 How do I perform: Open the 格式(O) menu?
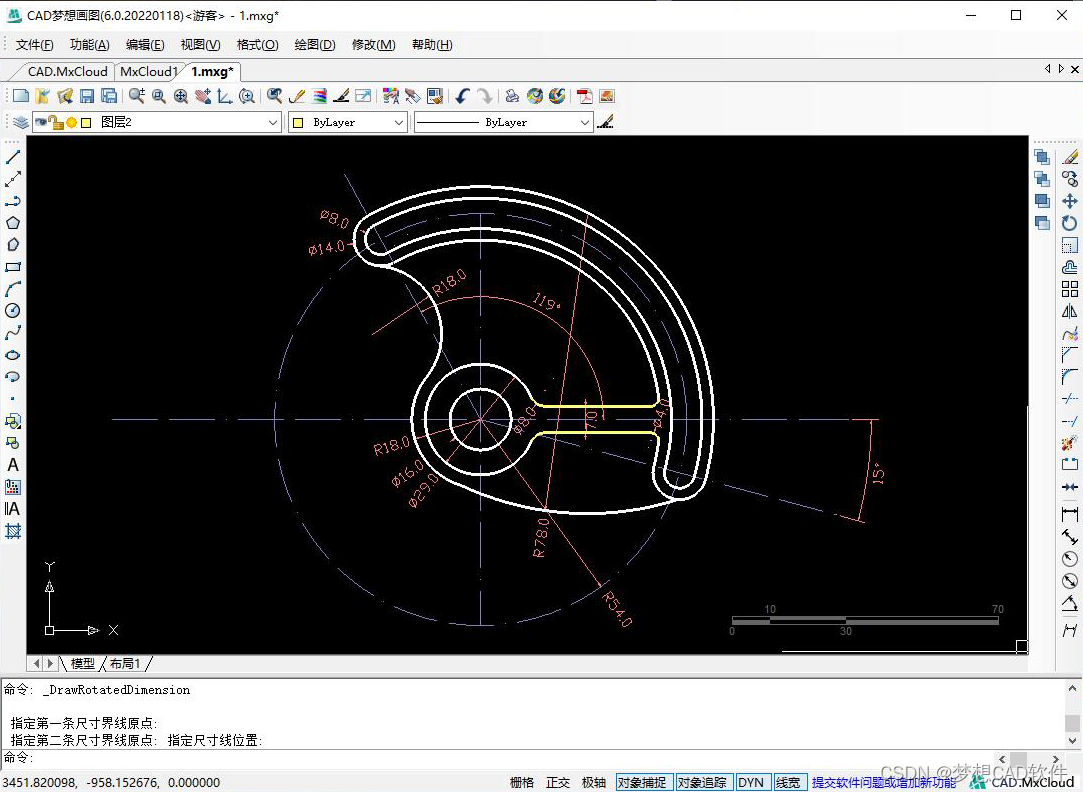coord(258,45)
